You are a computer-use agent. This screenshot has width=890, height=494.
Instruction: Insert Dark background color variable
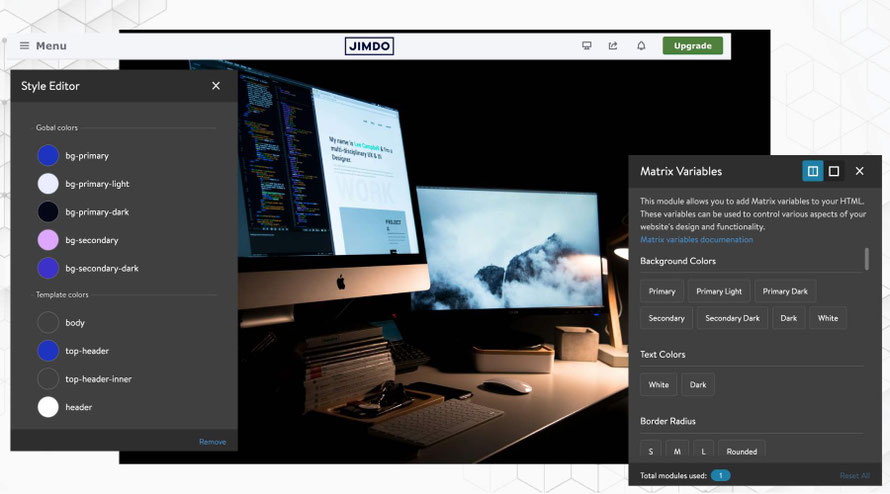point(788,318)
